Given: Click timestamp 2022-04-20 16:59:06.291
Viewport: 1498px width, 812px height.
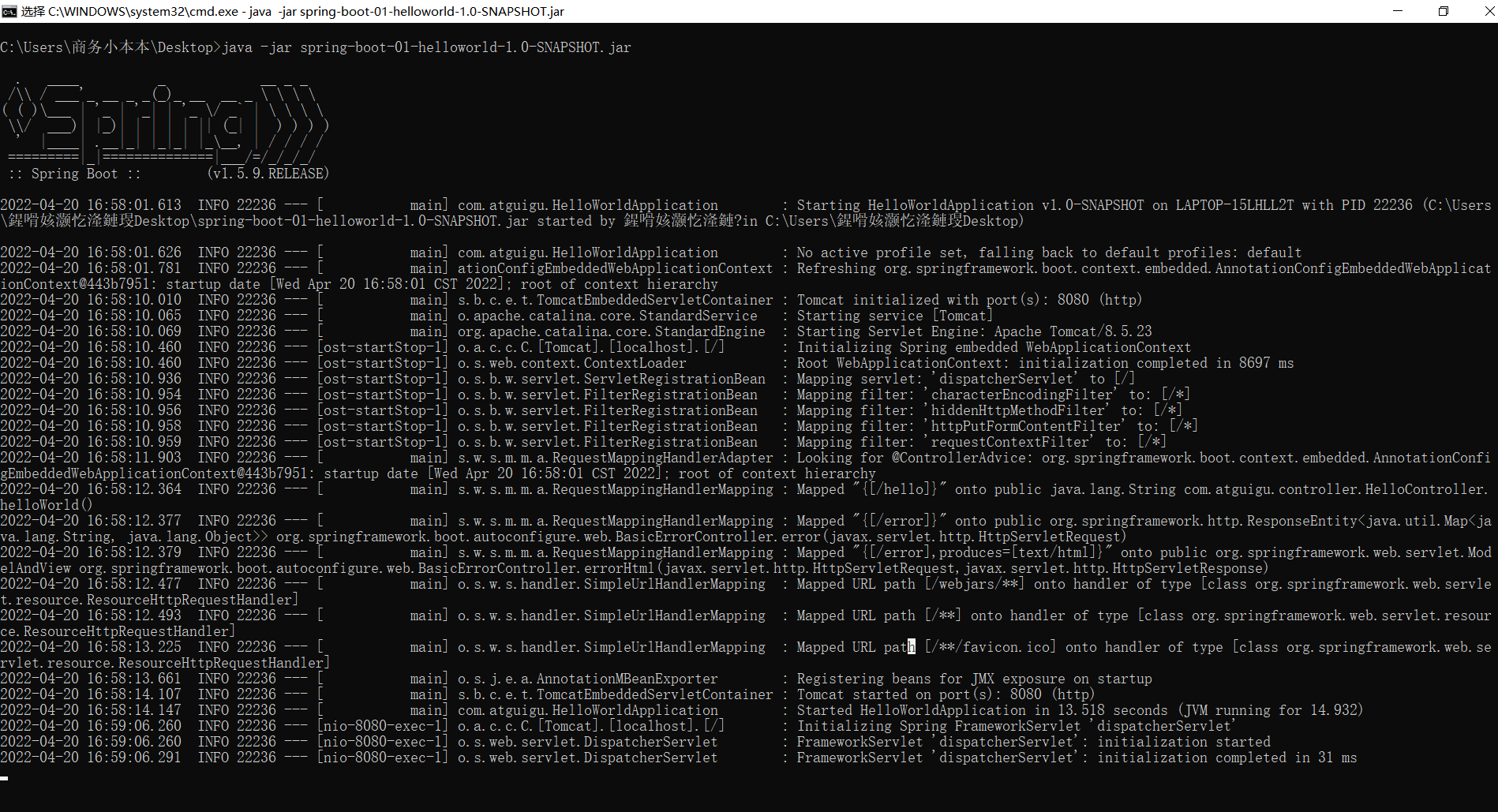Looking at the screenshot, I should (x=91, y=758).
